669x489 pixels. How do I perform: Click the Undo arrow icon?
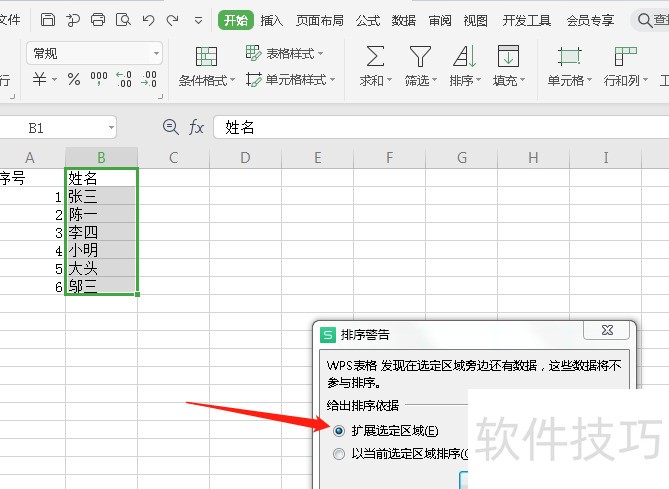148,20
